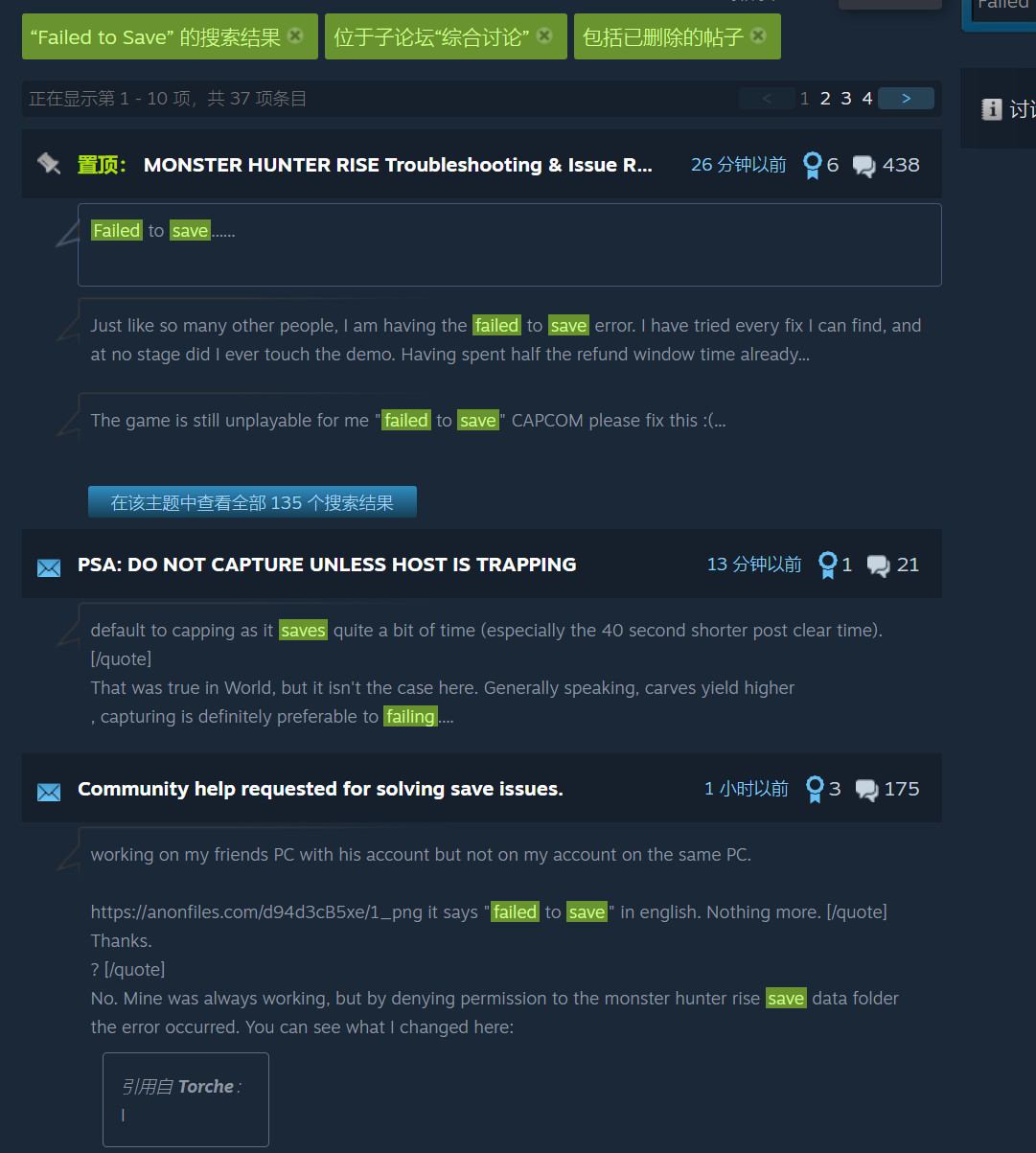
Task: Click the award icon on PSA thread
Action: (828, 565)
